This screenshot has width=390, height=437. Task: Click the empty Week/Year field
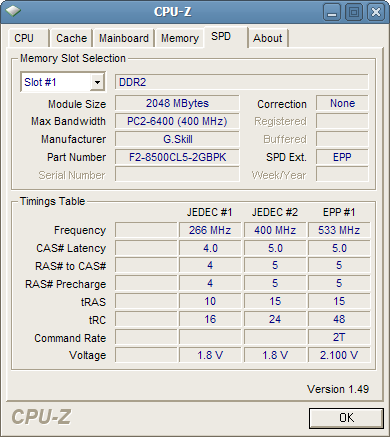[342, 174]
